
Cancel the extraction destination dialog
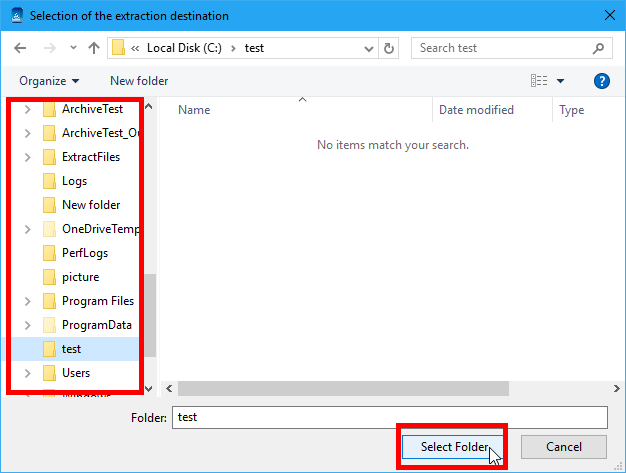pyautogui.click(x=564, y=446)
